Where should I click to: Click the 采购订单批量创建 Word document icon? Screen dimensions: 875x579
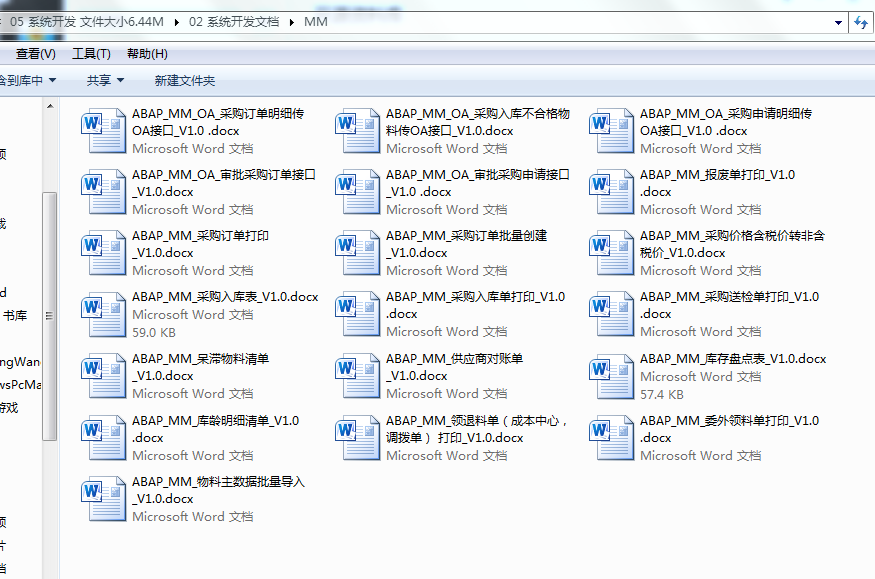357,253
